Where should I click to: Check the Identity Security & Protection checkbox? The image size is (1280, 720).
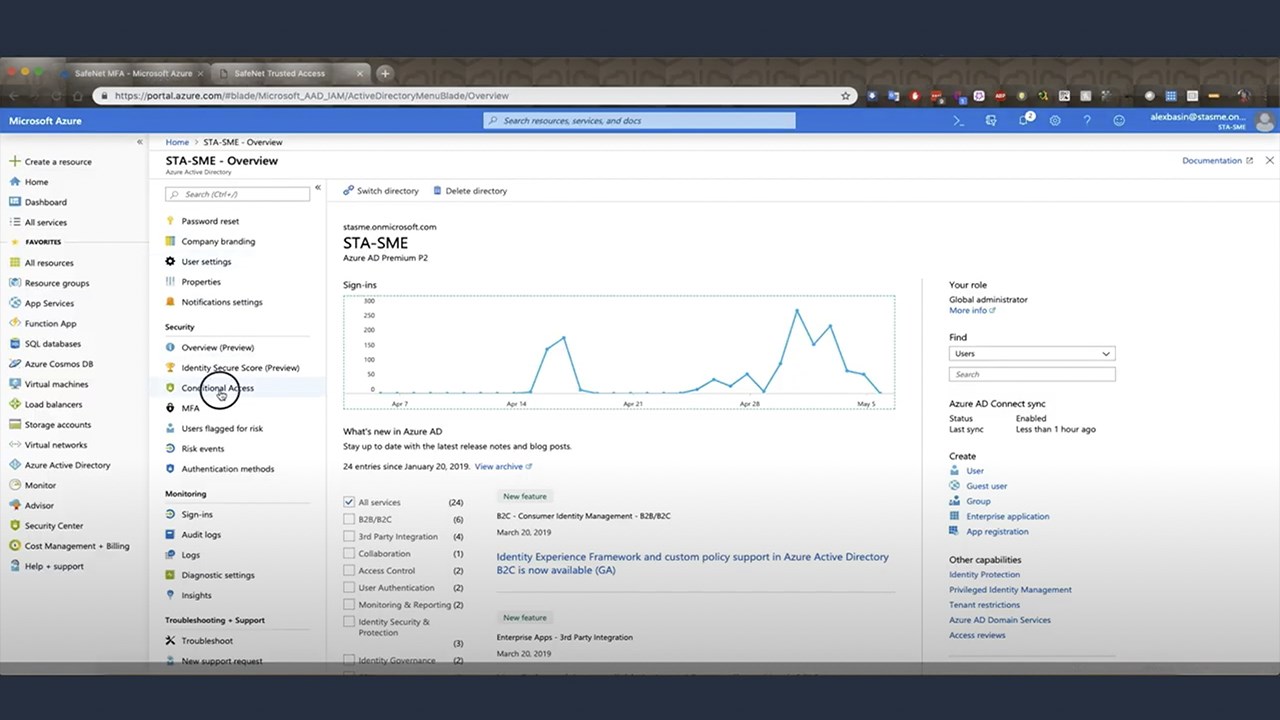click(349, 621)
